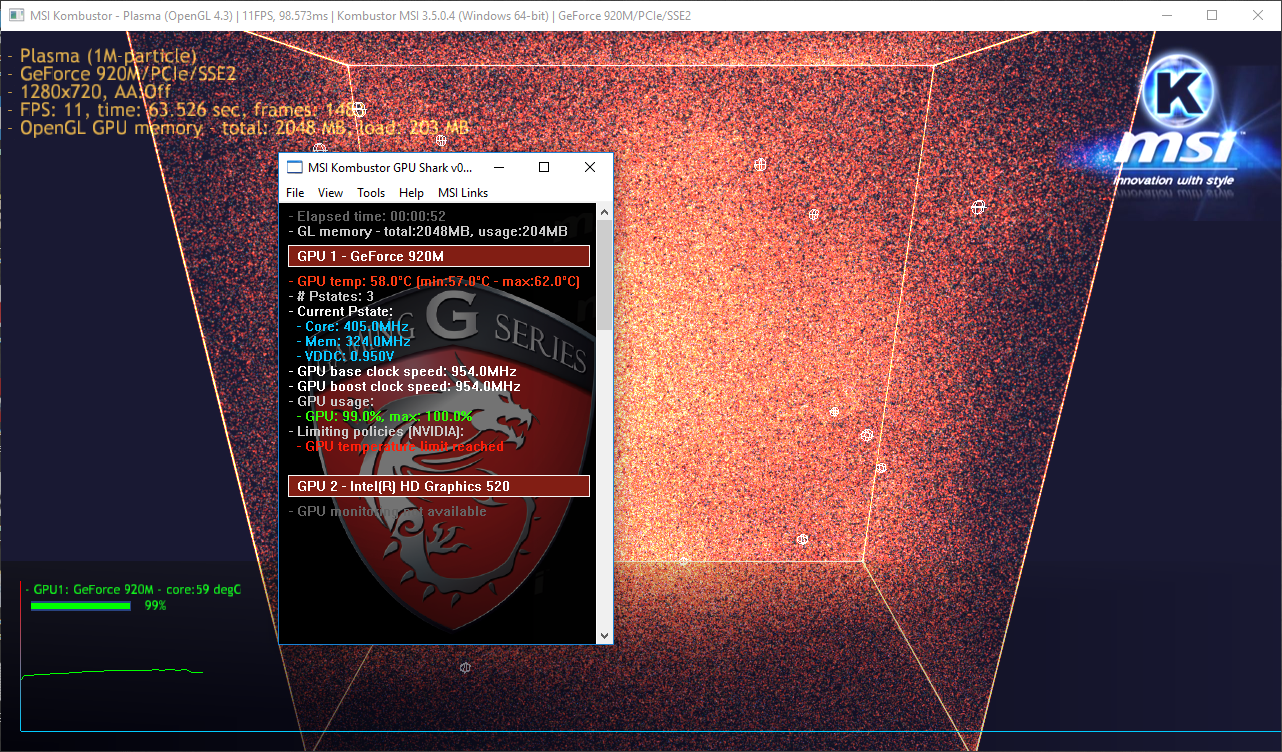Open the Tools menu in GPU Shark
Screen dimensions: 1282x752
(371, 193)
